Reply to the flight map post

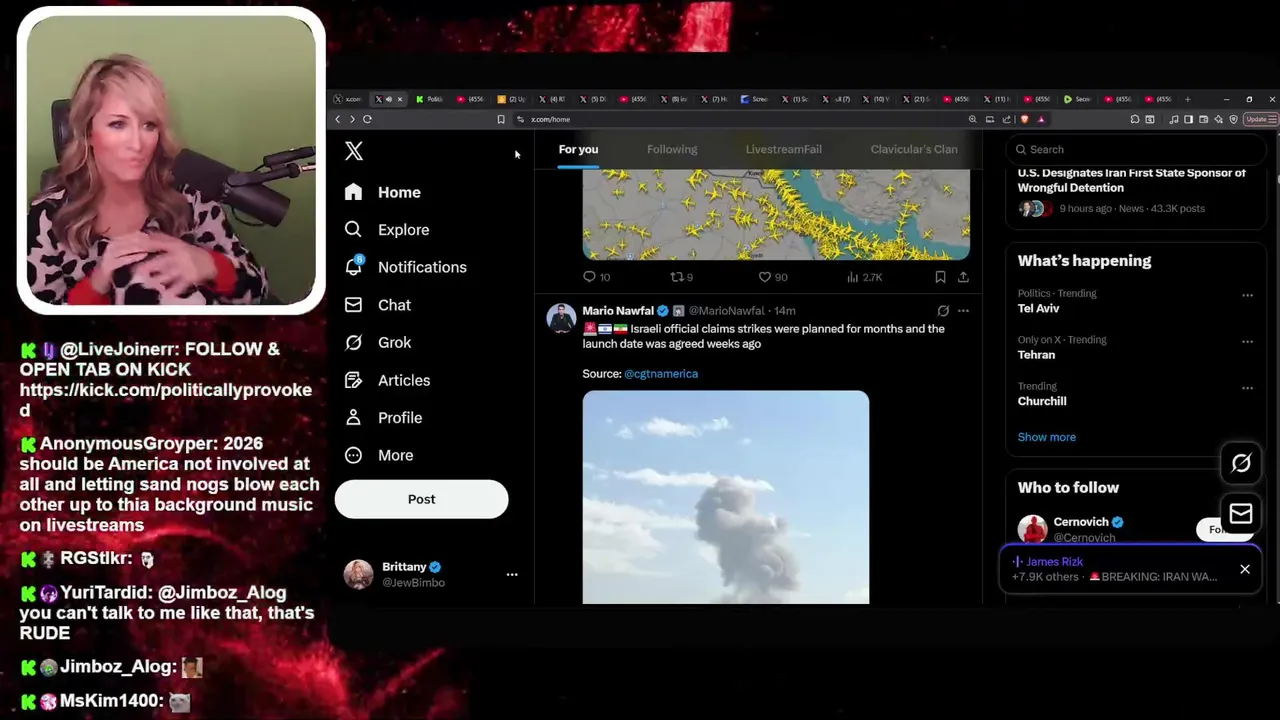[x=596, y=277]
